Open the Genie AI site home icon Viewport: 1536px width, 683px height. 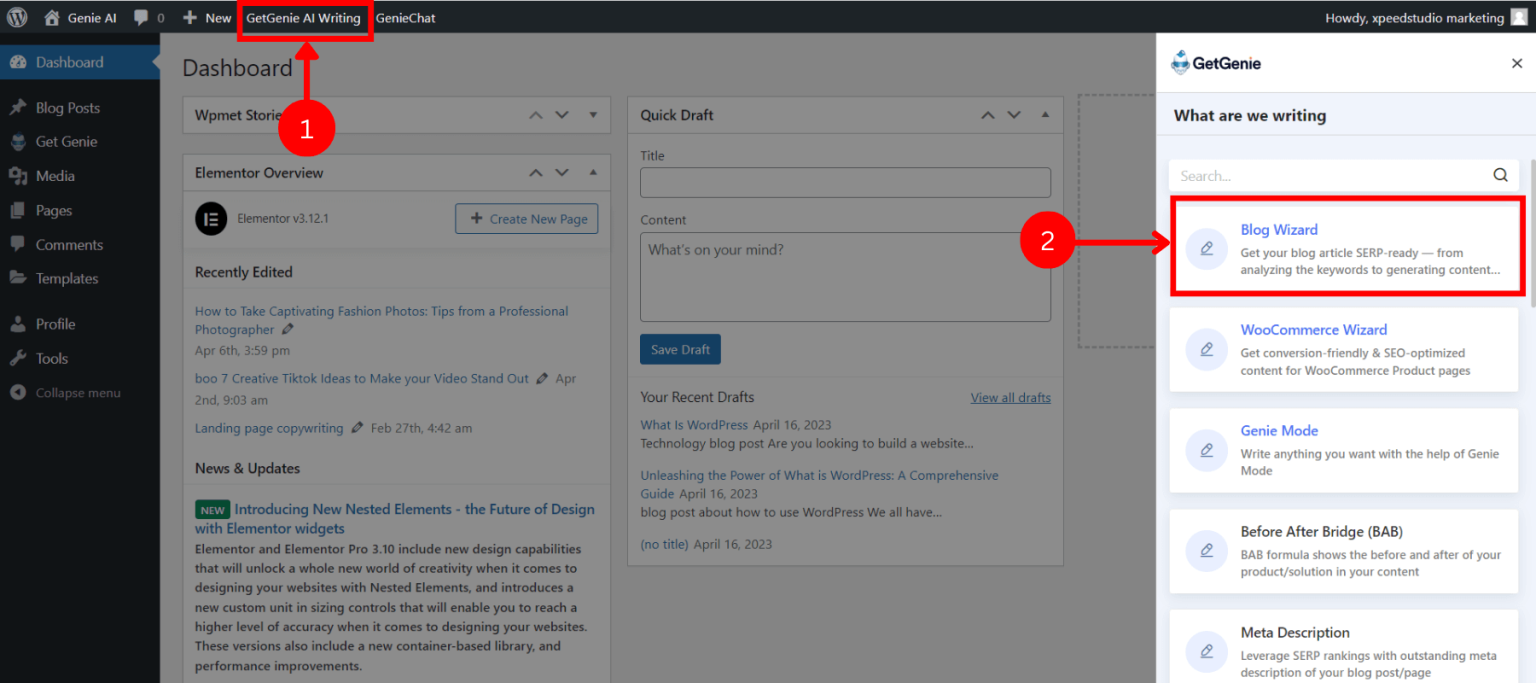[52, 18]
